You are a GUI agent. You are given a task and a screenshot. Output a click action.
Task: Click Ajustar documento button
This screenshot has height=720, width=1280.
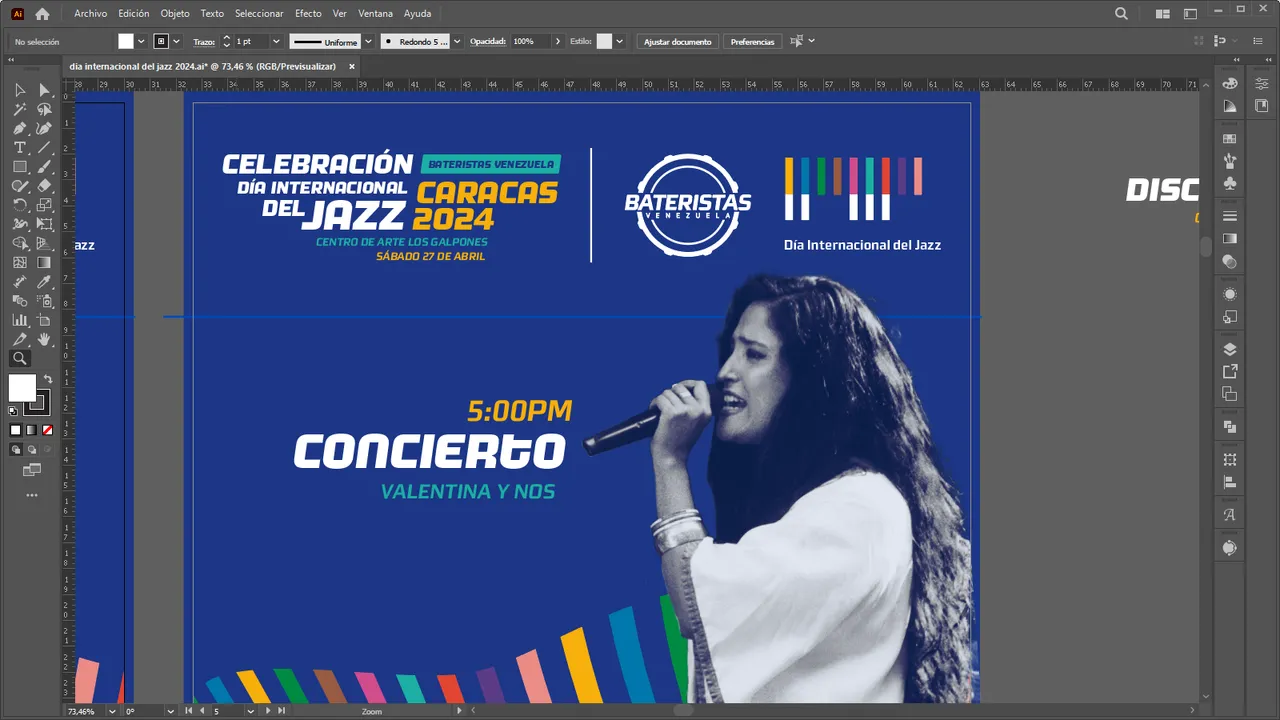tap(677, 42)
